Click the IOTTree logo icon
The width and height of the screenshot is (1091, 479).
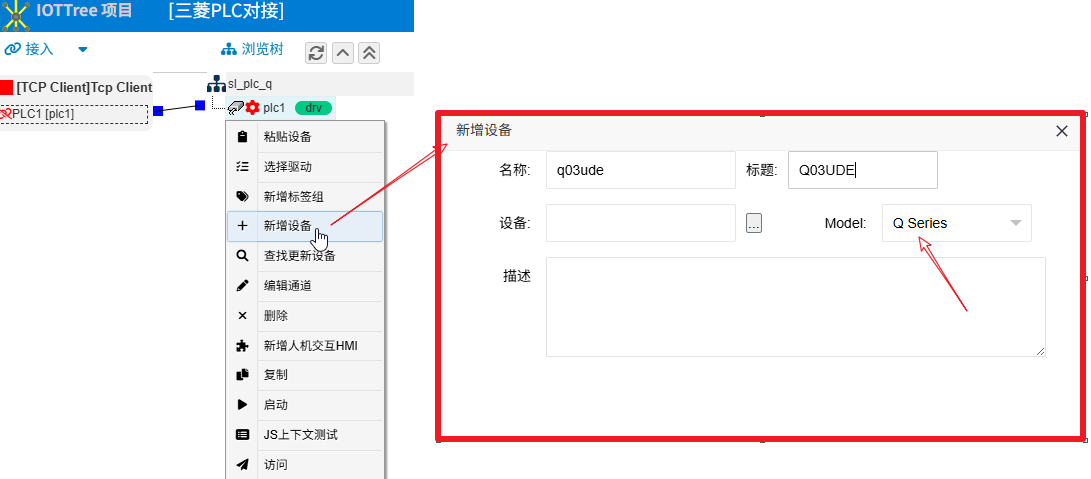[17, 15]
